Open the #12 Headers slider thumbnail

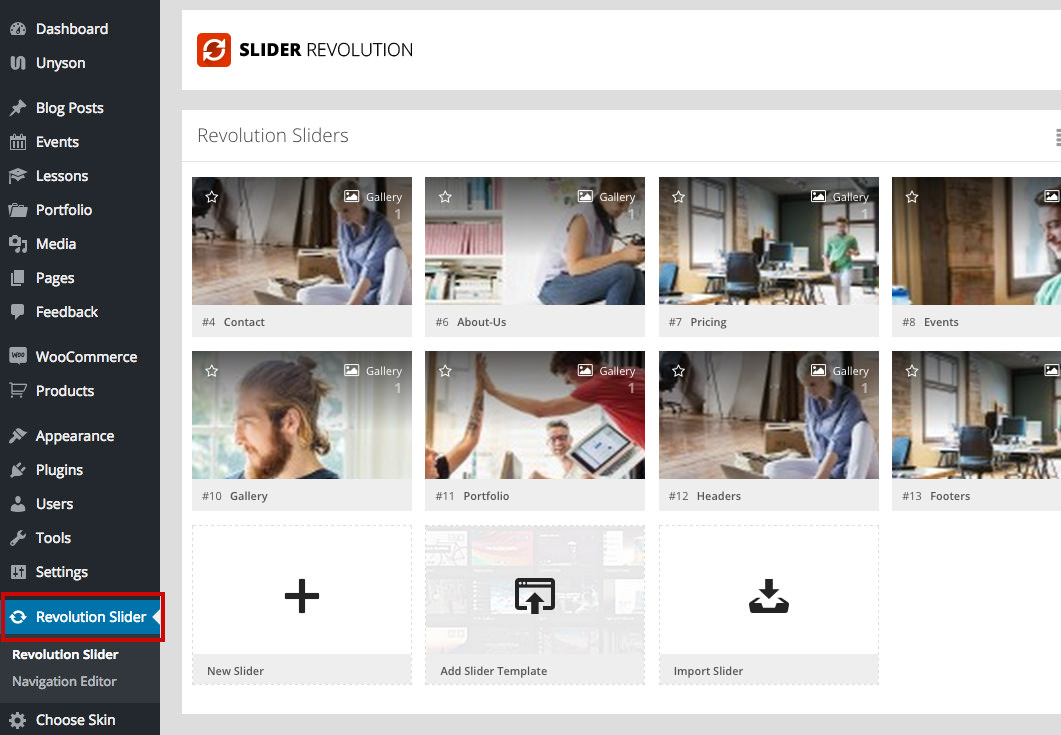point(769,415)
